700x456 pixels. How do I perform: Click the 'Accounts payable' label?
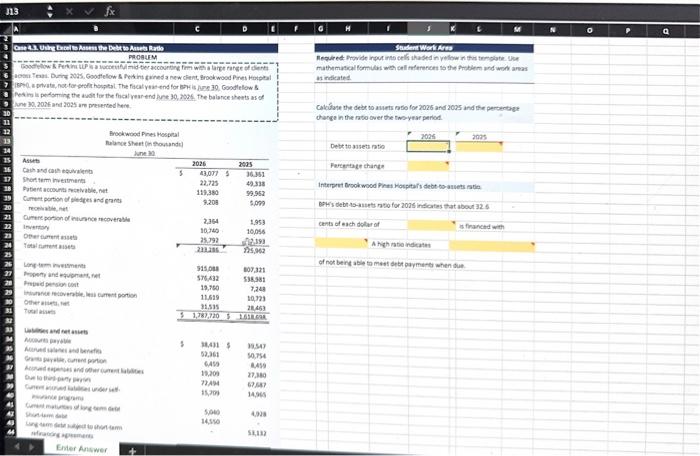click(48, 341)
